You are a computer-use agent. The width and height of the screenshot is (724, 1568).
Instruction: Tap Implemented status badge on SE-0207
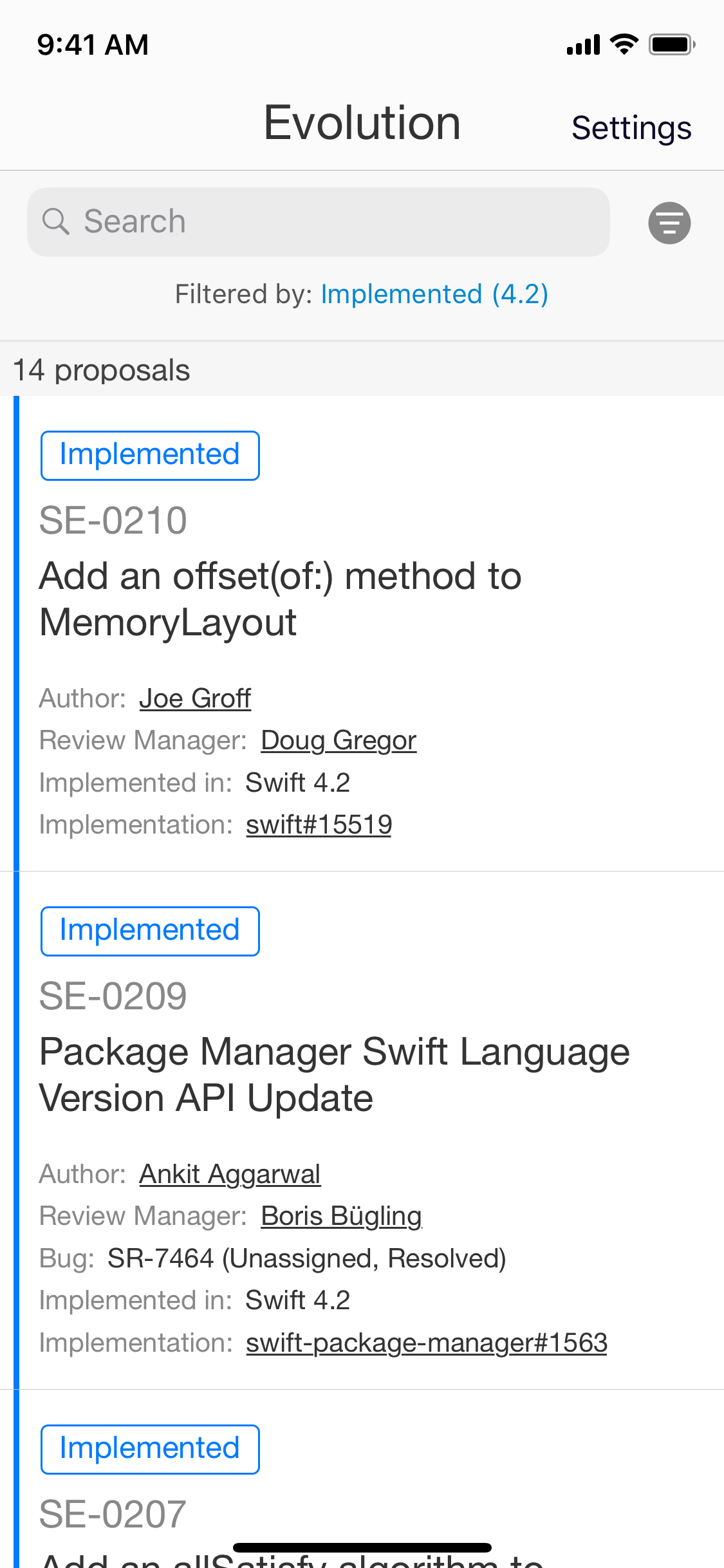[150, 1449]
